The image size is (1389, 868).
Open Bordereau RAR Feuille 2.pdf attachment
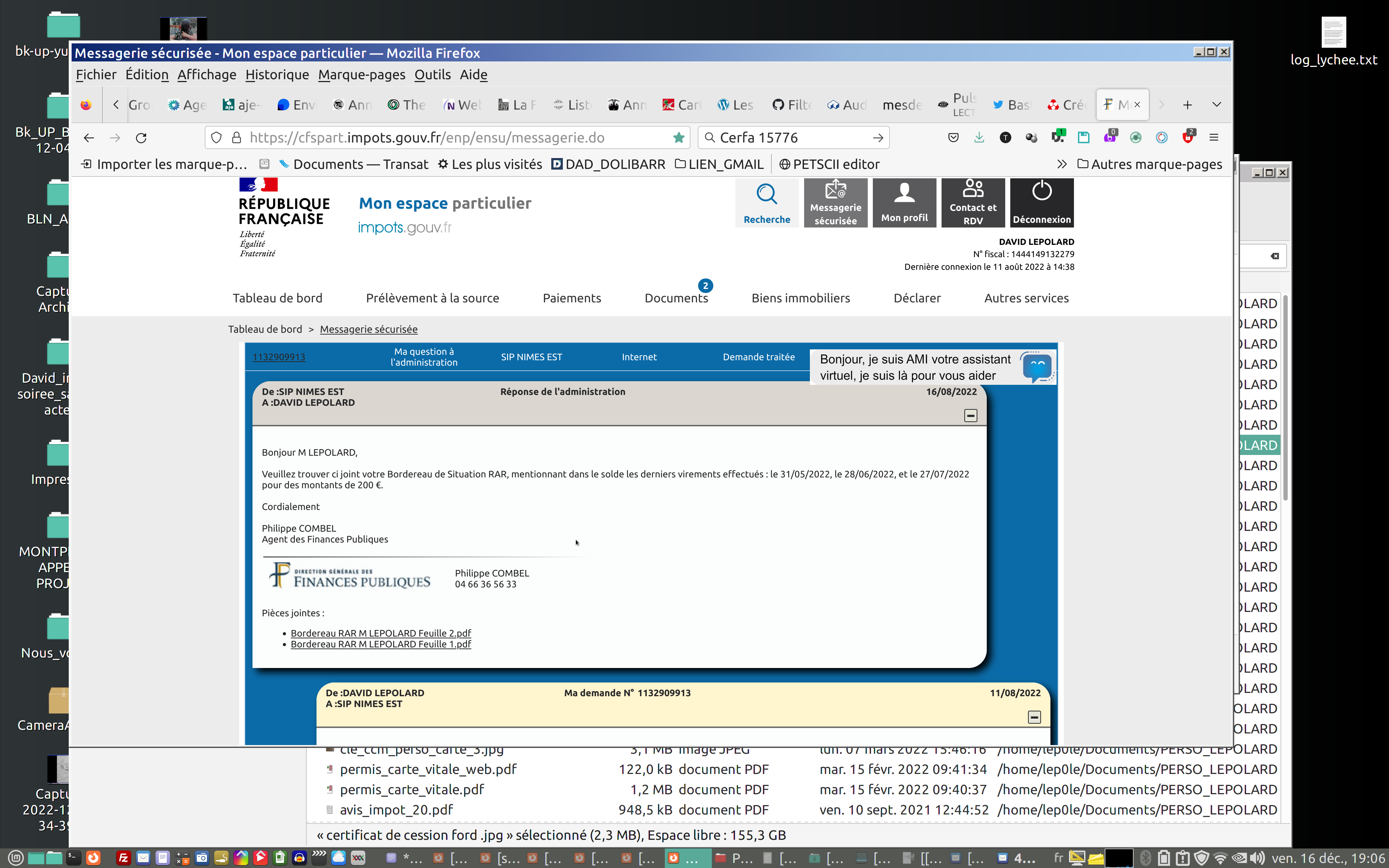click(381, 633)
